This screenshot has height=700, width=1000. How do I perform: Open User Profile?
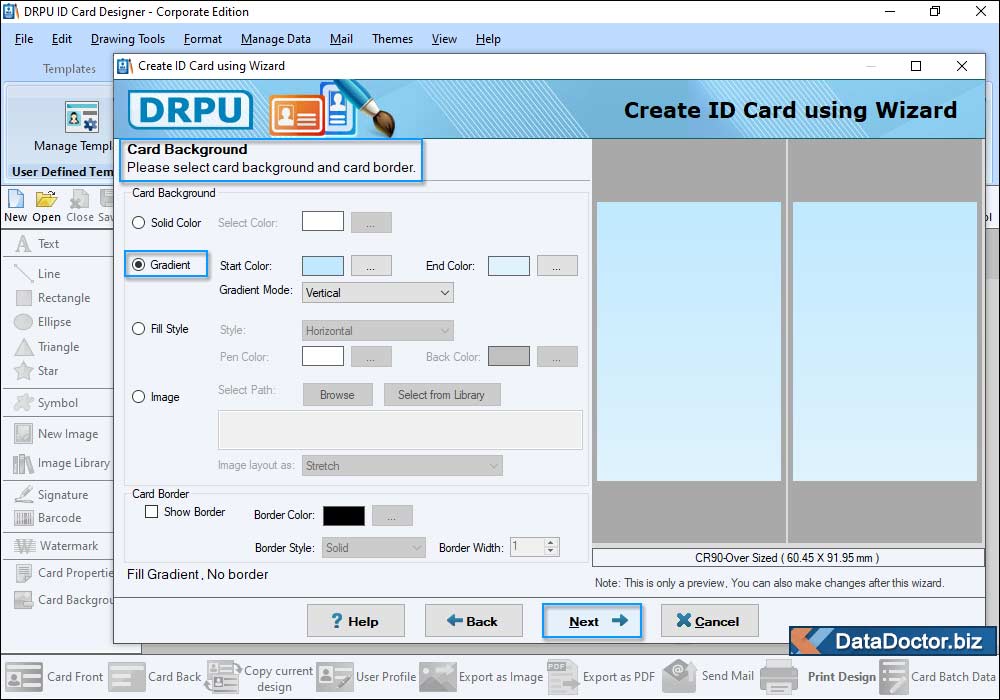(x=366, y=676)
